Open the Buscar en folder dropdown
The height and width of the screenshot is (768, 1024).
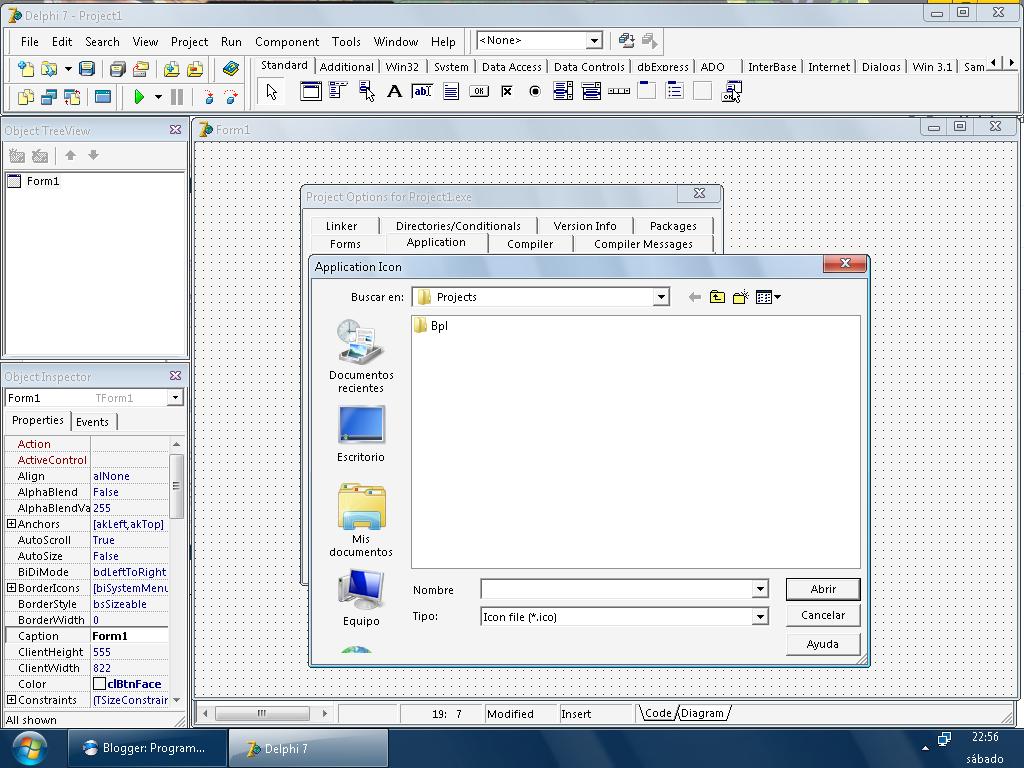(661, 297)
